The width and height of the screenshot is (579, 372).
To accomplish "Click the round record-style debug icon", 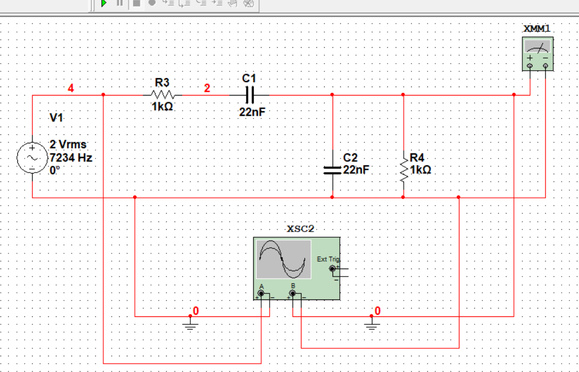I will point(152,3).
